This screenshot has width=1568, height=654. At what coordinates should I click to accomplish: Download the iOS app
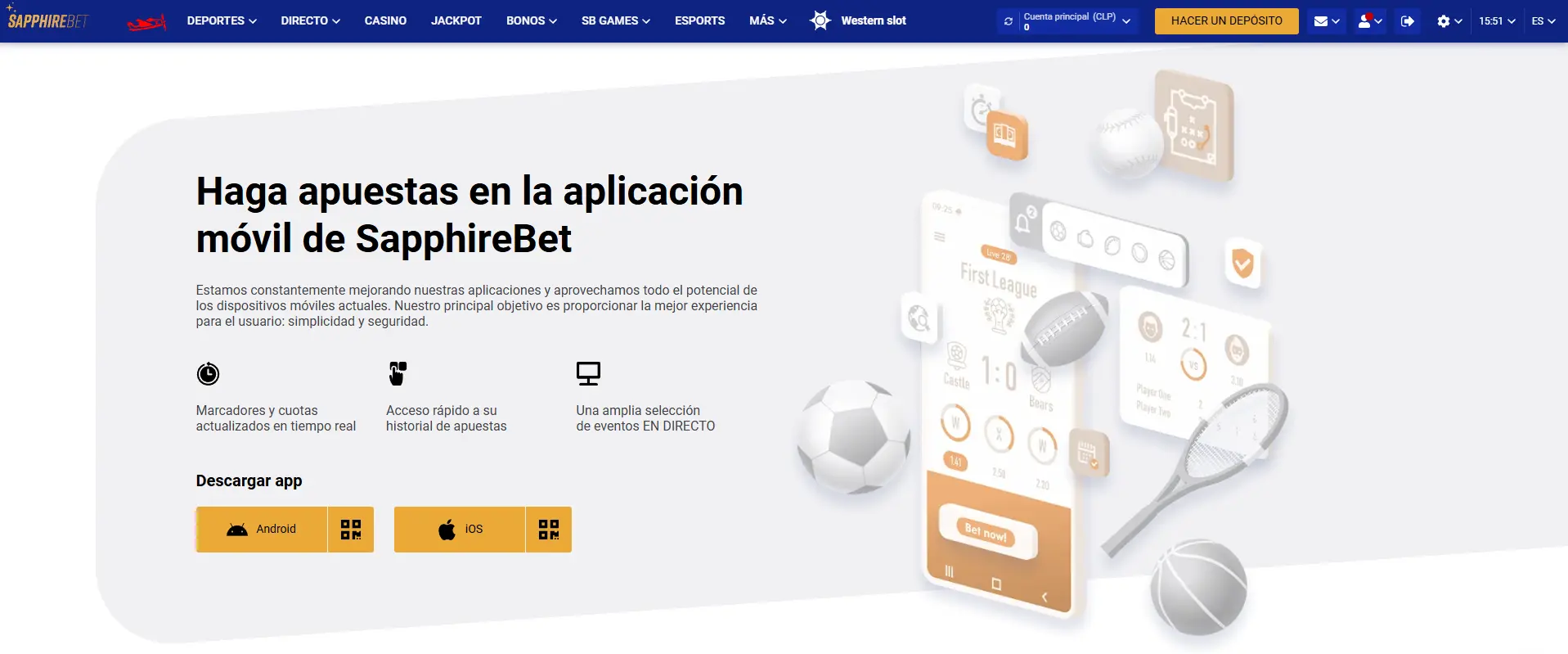460,530
